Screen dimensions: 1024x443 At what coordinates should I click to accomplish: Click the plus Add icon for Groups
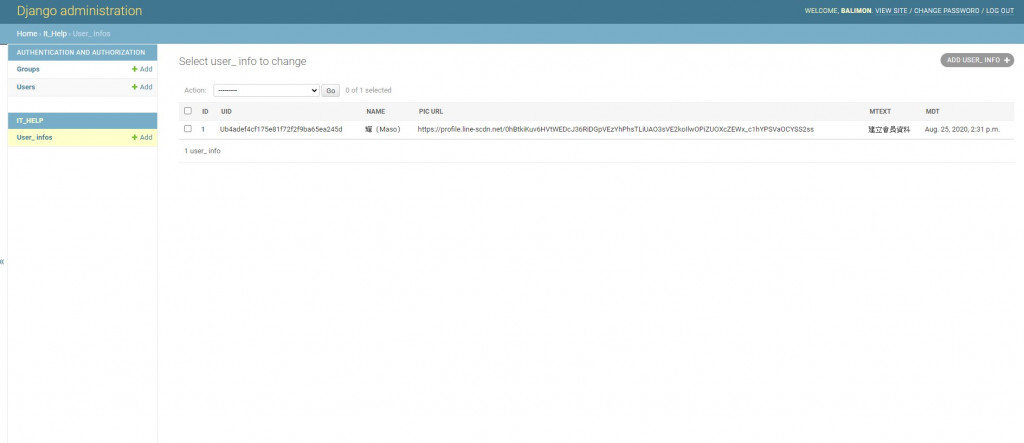point(142,69)
